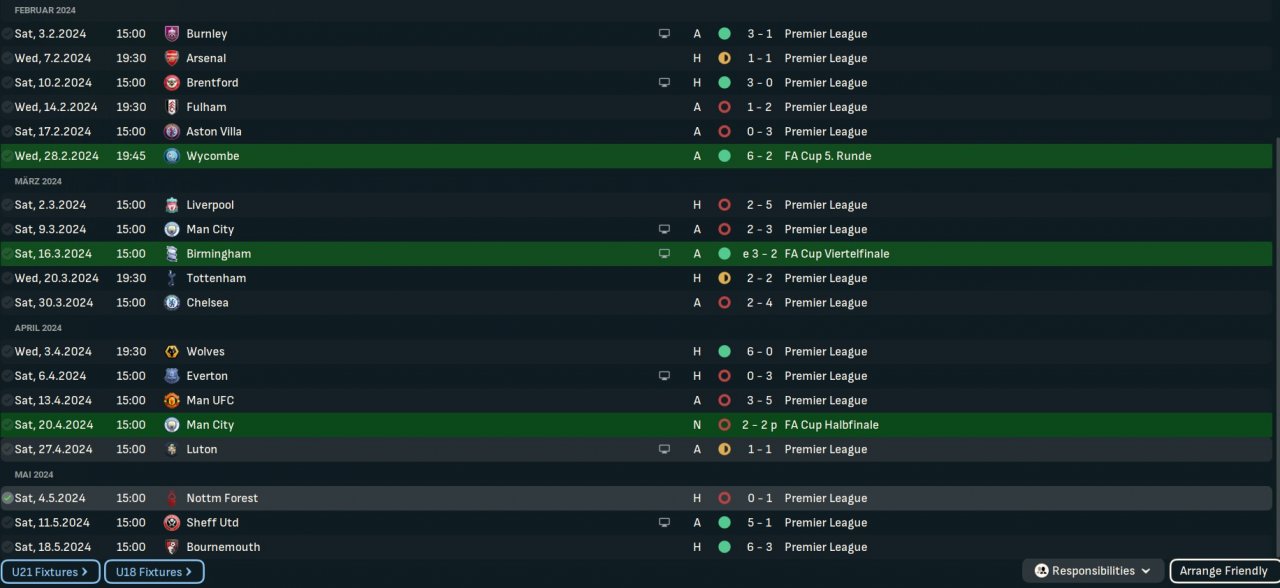Open the 2 - 2 p Man City semifinal result
The height and width of the screenshot is (588, 1280).
(x=760, y=425)
